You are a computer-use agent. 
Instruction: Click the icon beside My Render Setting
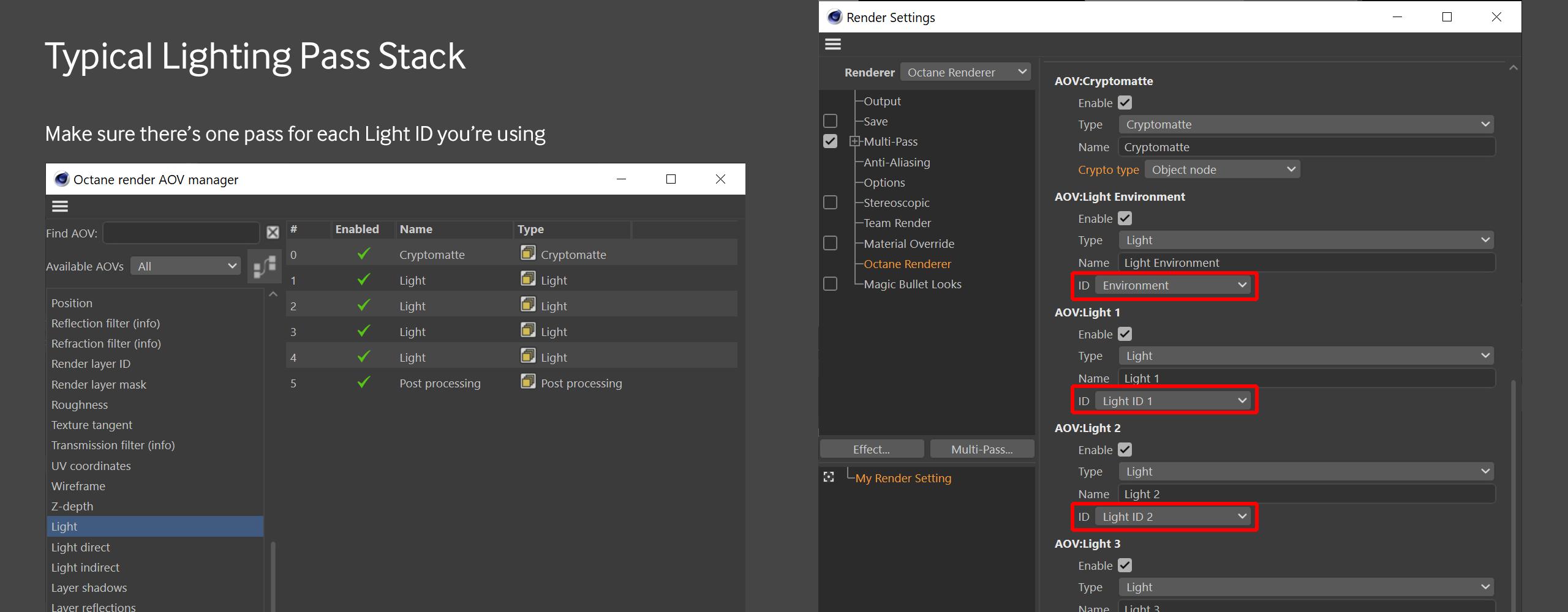829,477
